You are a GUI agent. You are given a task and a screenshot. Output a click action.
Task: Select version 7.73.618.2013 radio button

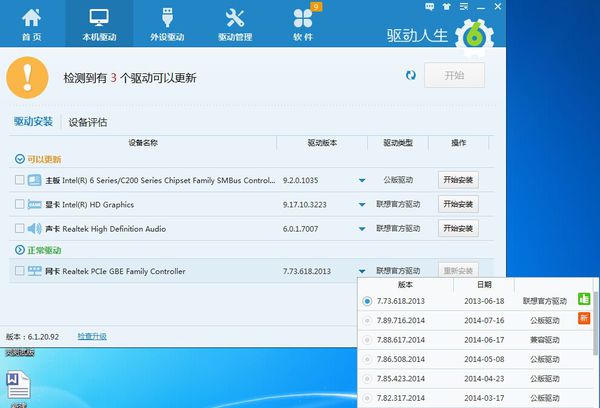tap(367, 301)
